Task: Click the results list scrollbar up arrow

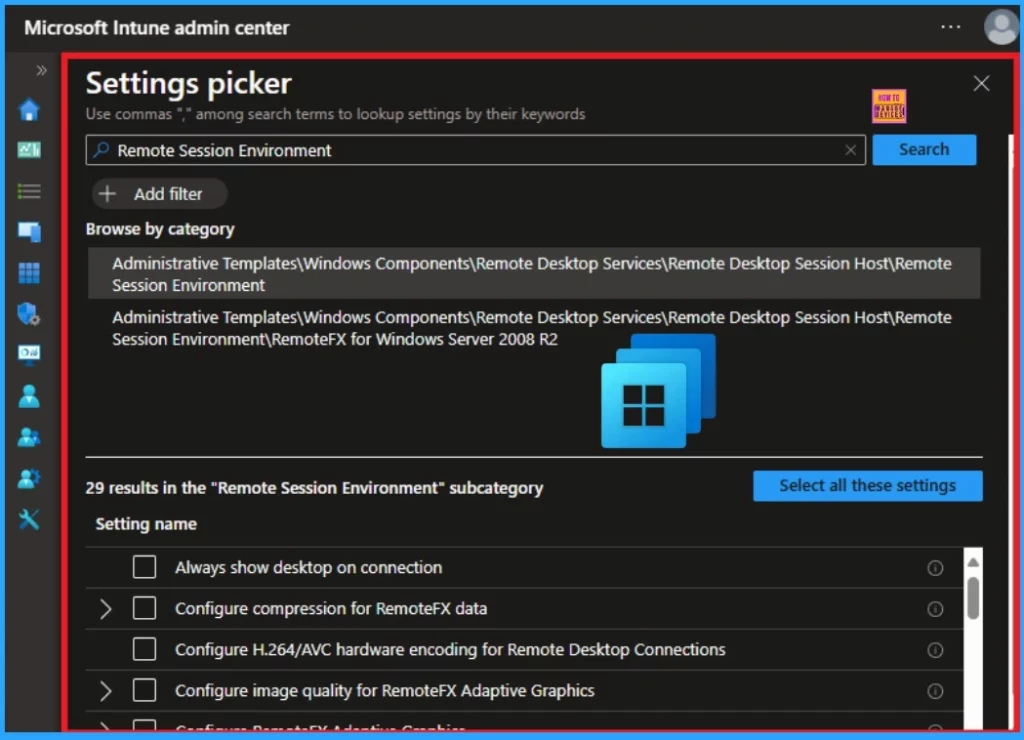Action: point(973,562)
